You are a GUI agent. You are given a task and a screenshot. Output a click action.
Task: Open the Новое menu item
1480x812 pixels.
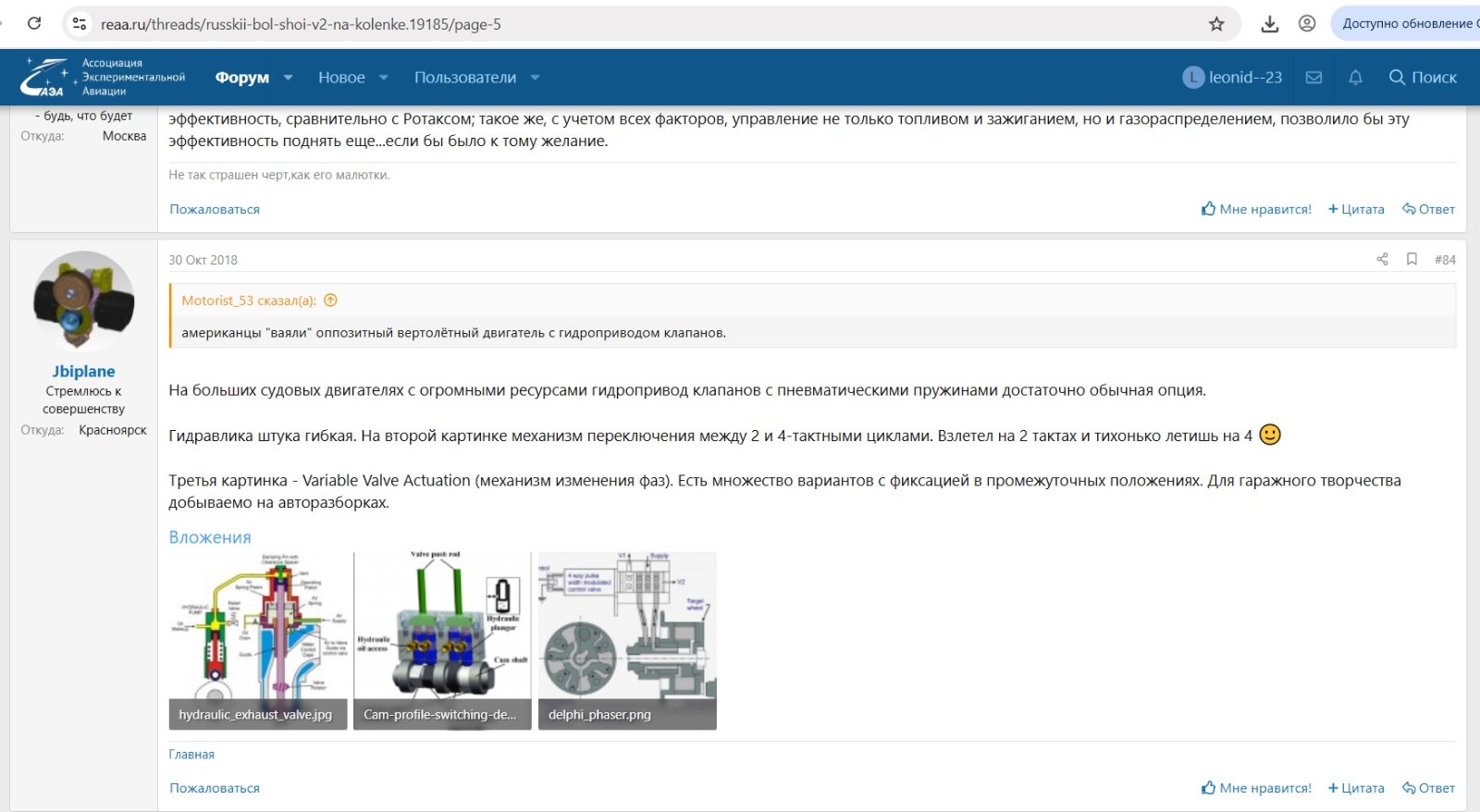coord(341,78)
